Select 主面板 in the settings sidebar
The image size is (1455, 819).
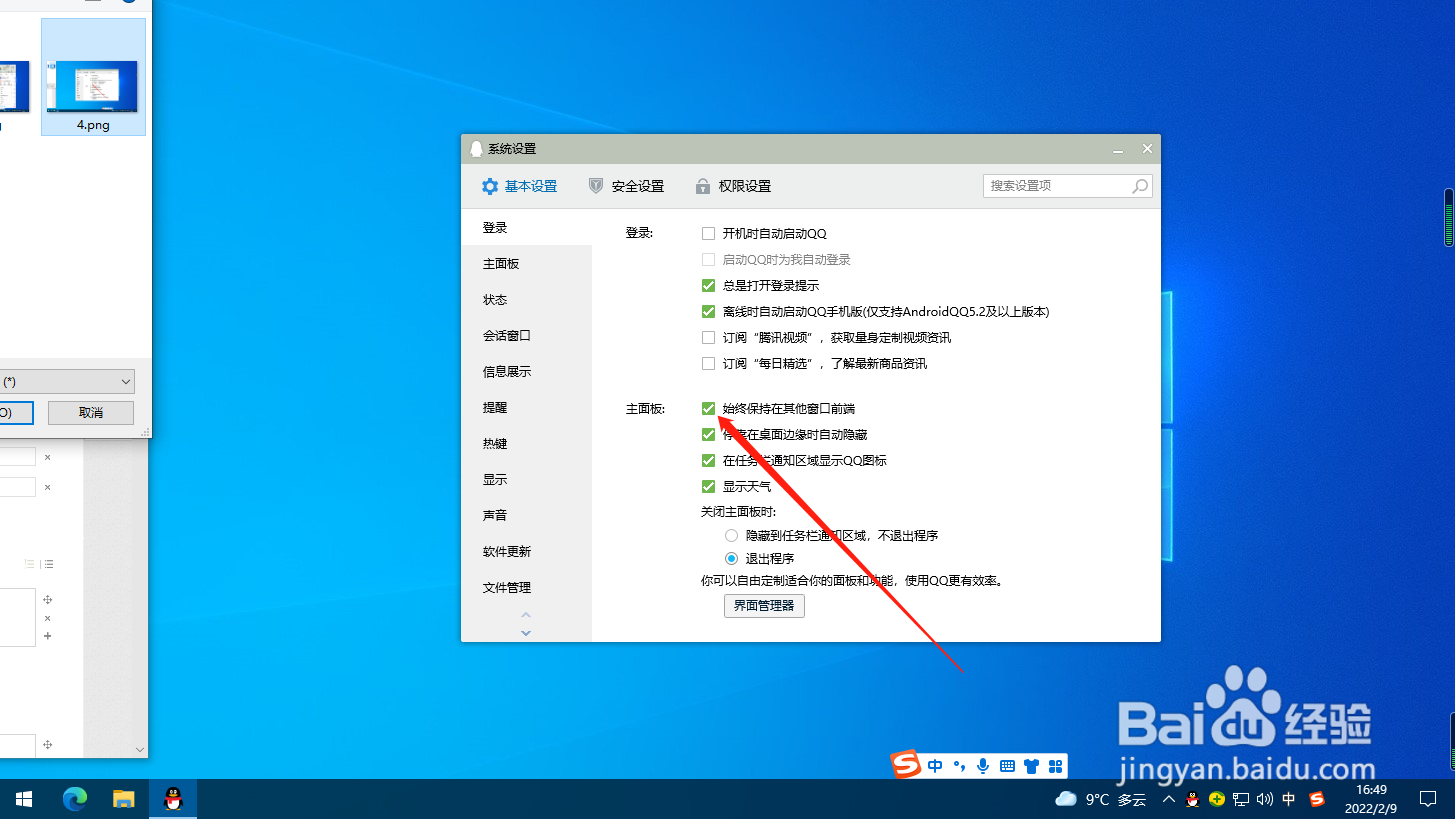(x=526, y=264)
